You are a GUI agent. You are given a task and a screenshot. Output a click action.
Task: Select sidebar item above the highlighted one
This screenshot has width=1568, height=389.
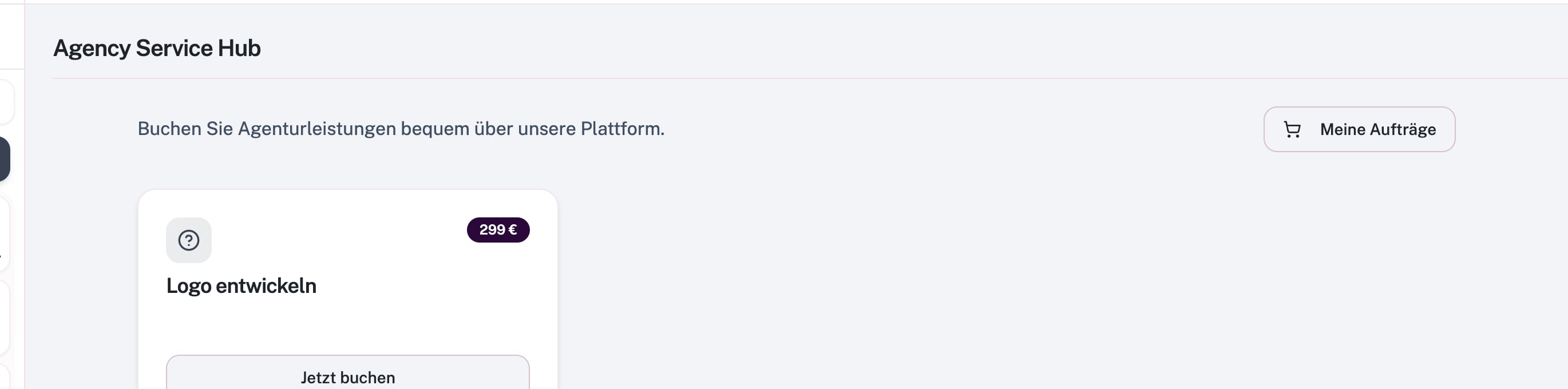click(x=6, y=102)
